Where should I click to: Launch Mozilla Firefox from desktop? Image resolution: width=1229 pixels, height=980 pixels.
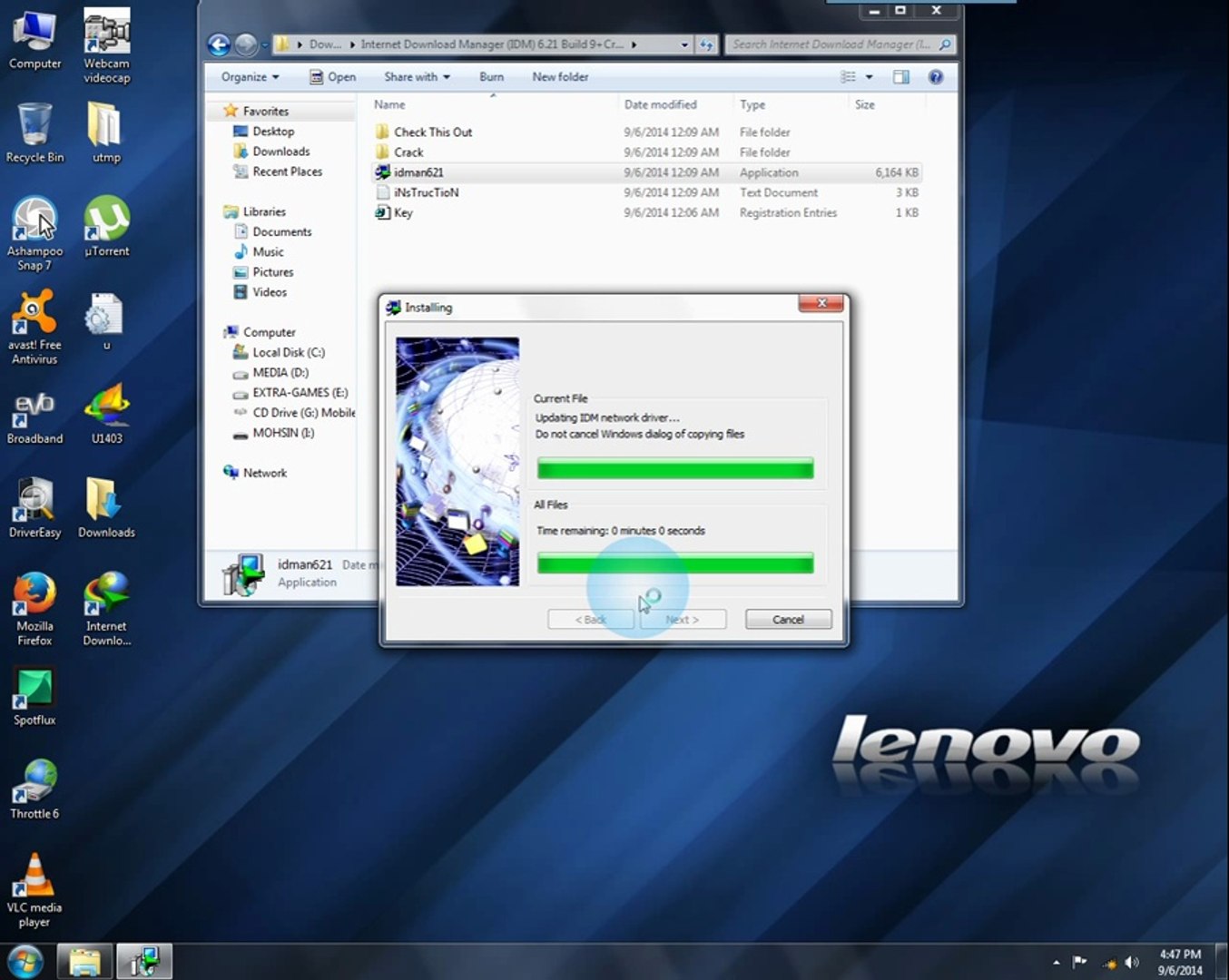(x=34, y=608)
